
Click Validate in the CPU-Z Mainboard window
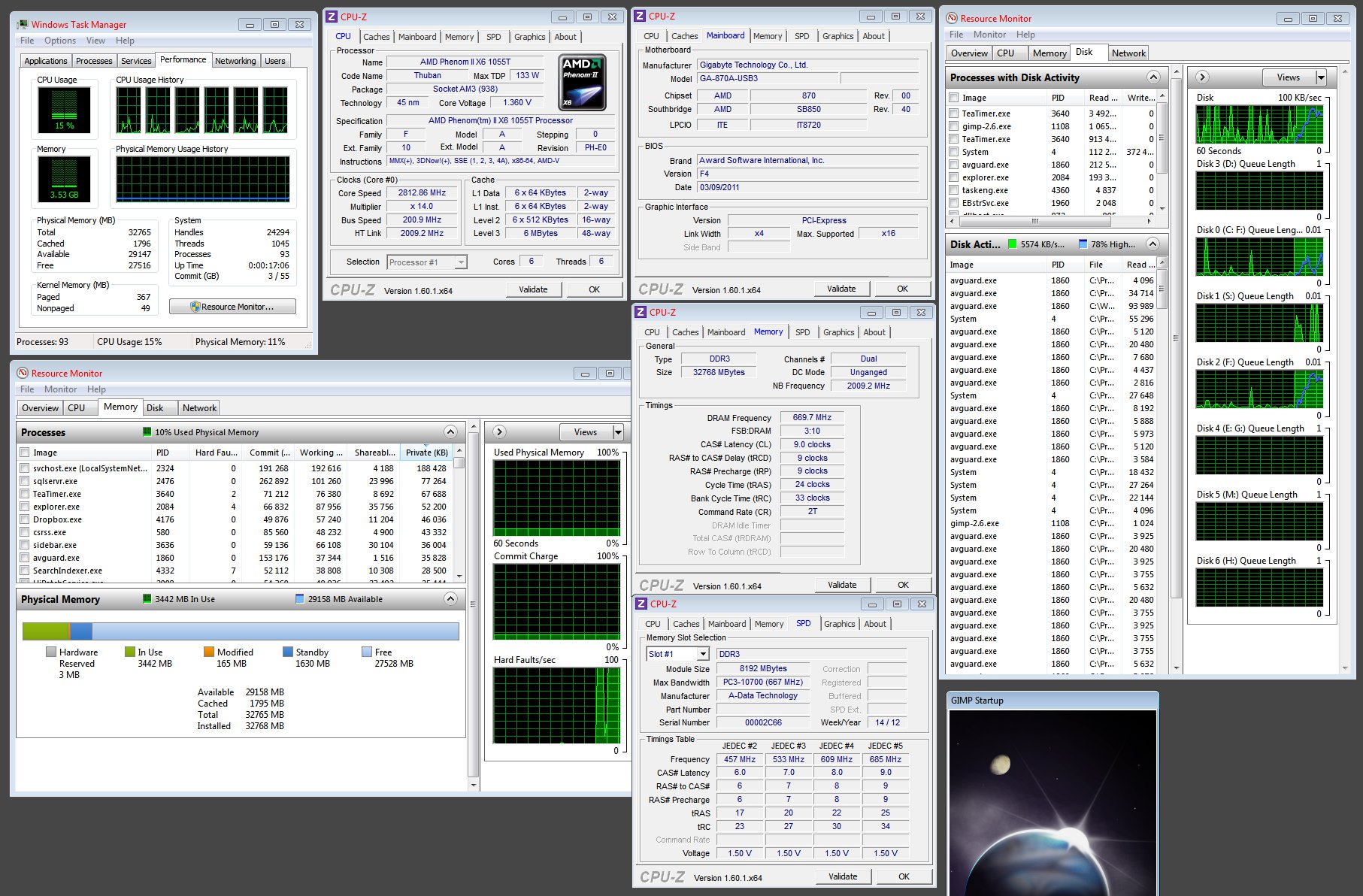[841, 289]
